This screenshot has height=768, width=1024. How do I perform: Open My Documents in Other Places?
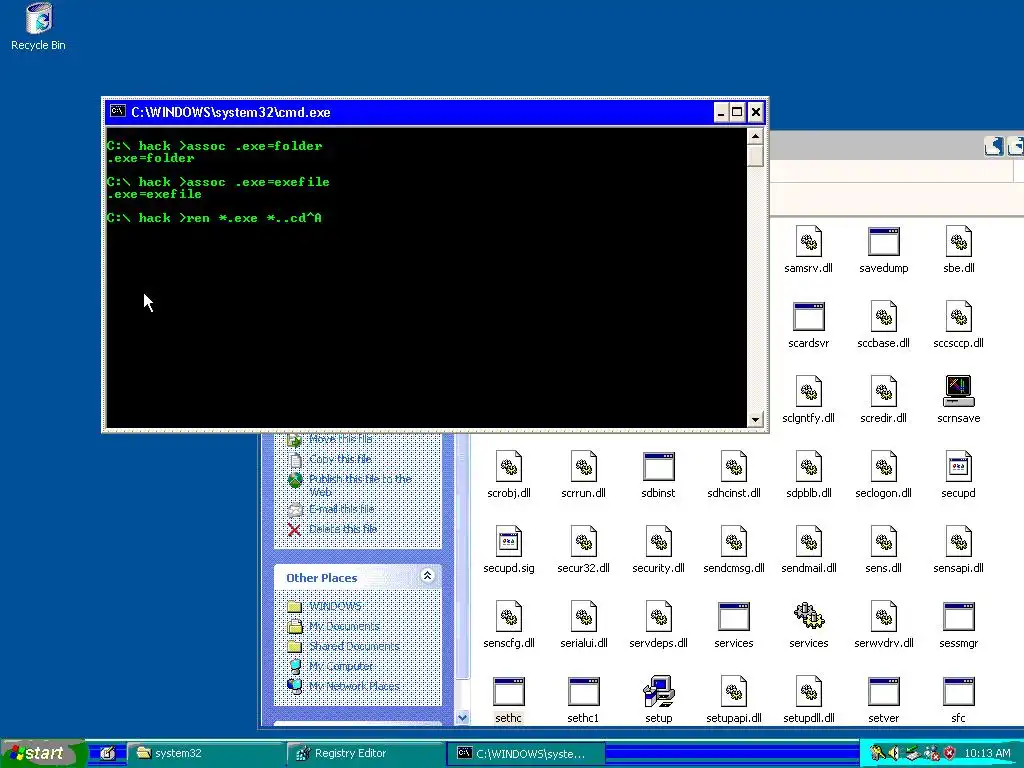click(344, 626)
